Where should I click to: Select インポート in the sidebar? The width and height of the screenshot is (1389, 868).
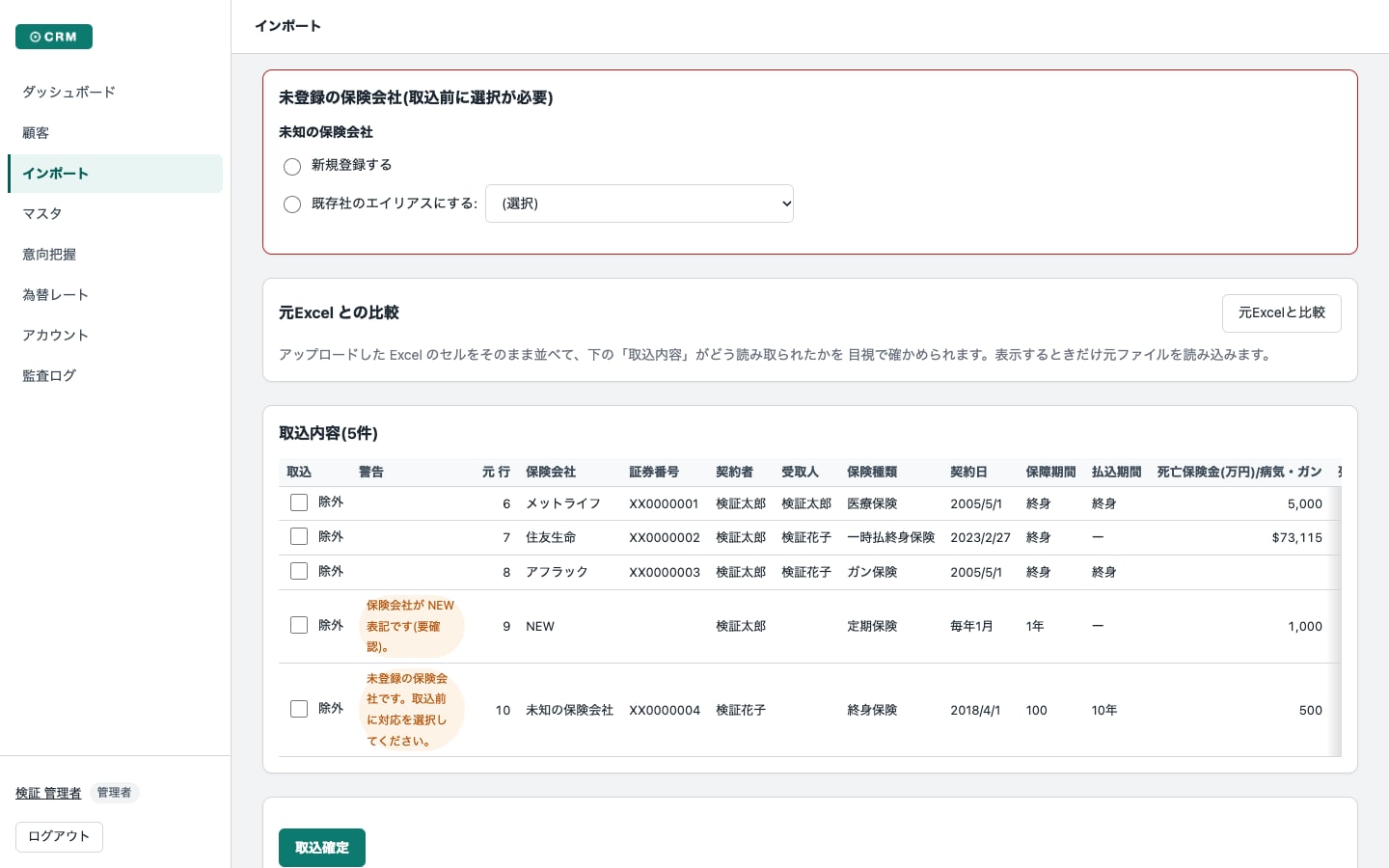pyautogui.click(x=115, y=174)
